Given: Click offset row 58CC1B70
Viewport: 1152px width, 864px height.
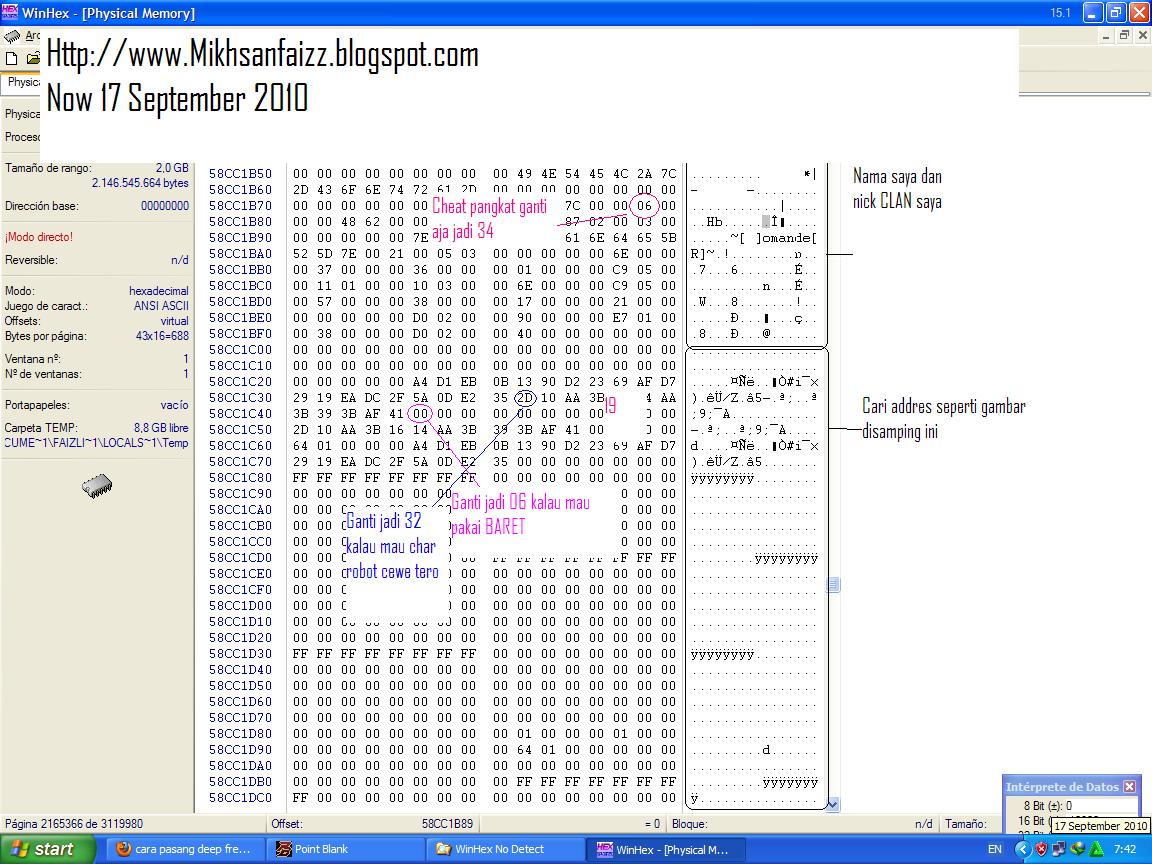Looking at the screenshot, I should [x=240, y=206].
